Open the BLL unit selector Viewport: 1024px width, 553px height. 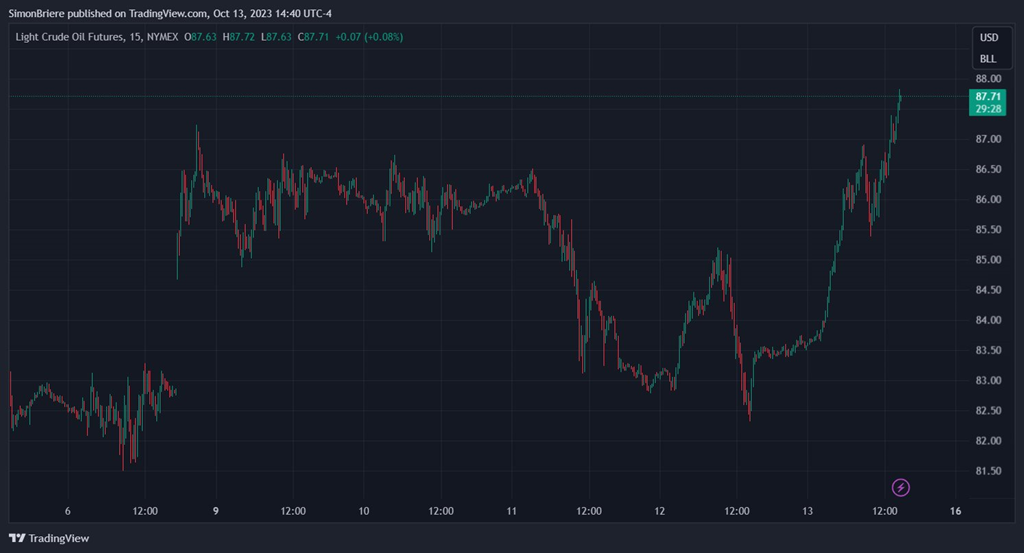click(988, 59)
